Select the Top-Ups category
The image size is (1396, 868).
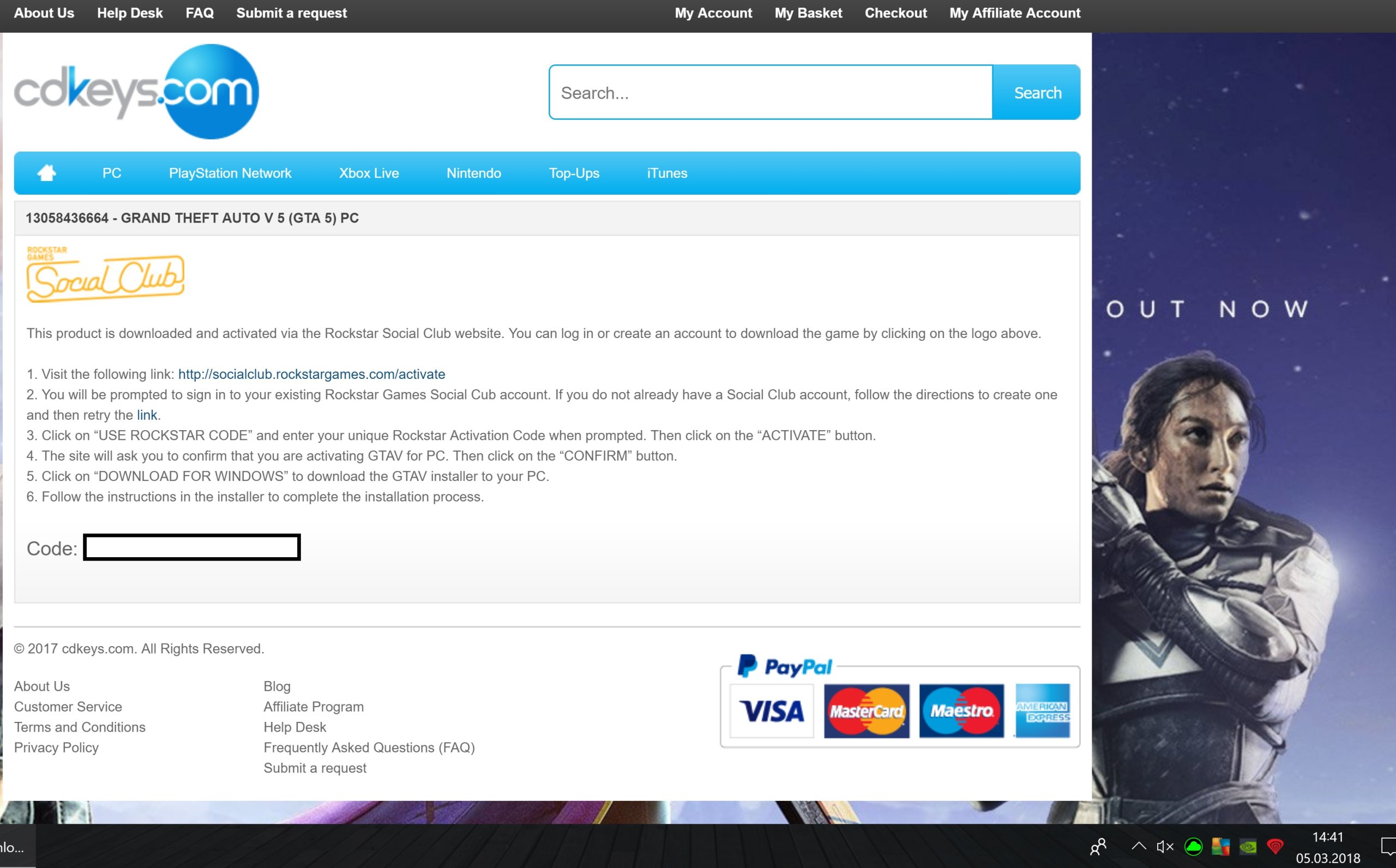[574, 173]
